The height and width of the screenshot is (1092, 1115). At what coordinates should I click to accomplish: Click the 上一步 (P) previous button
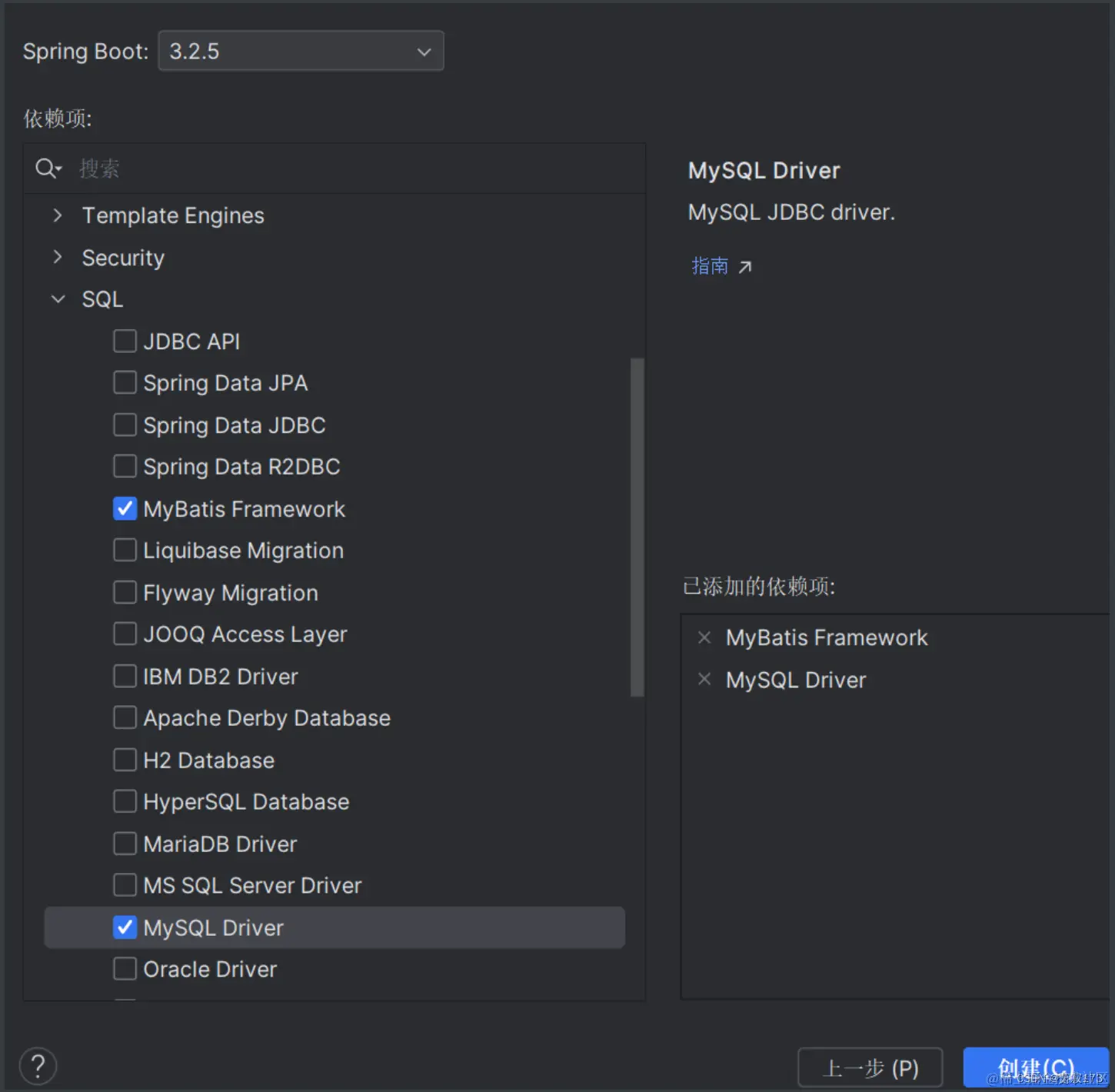[870, 1067]
